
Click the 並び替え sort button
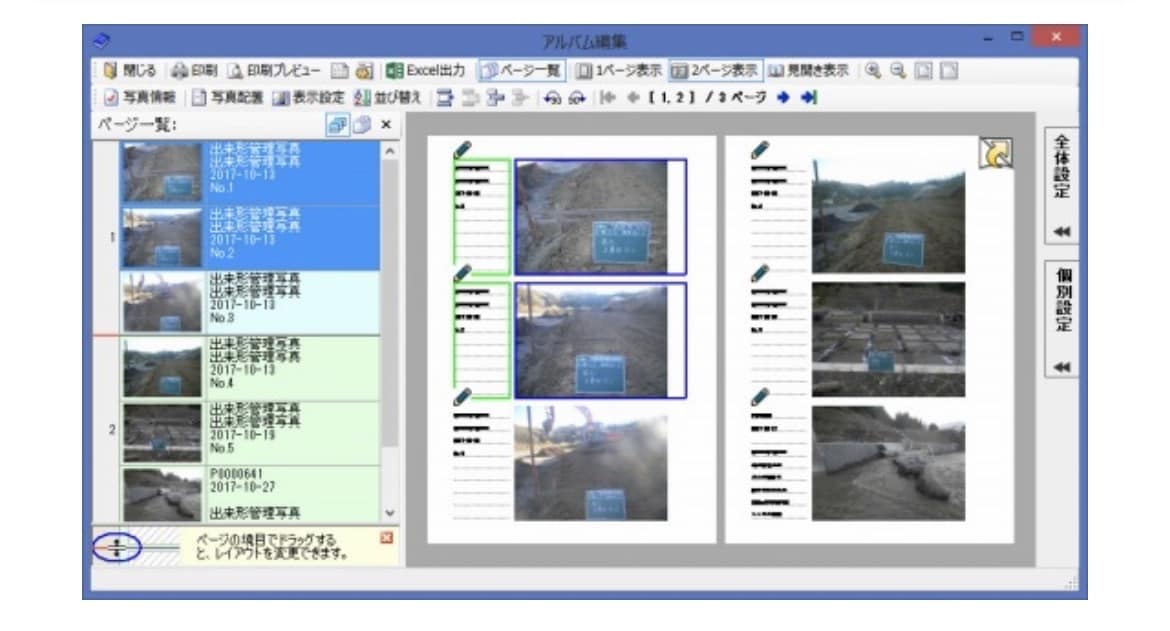387,98
